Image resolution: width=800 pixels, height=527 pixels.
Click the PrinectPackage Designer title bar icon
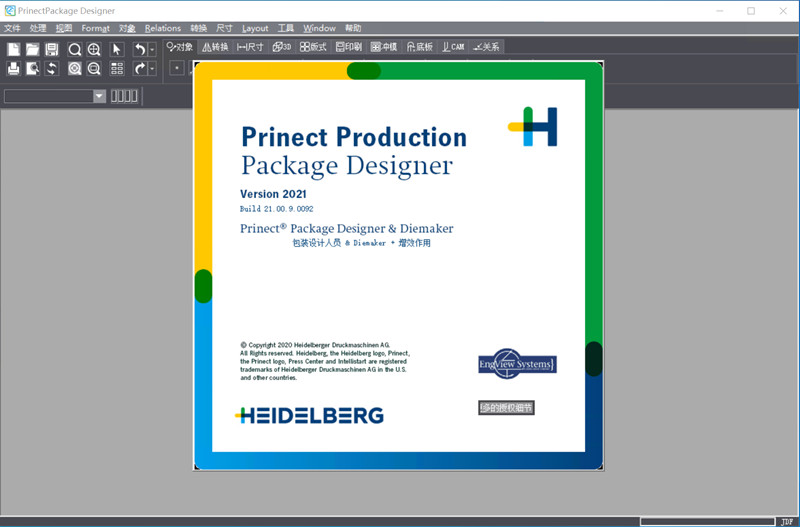[x=10, y=11]
